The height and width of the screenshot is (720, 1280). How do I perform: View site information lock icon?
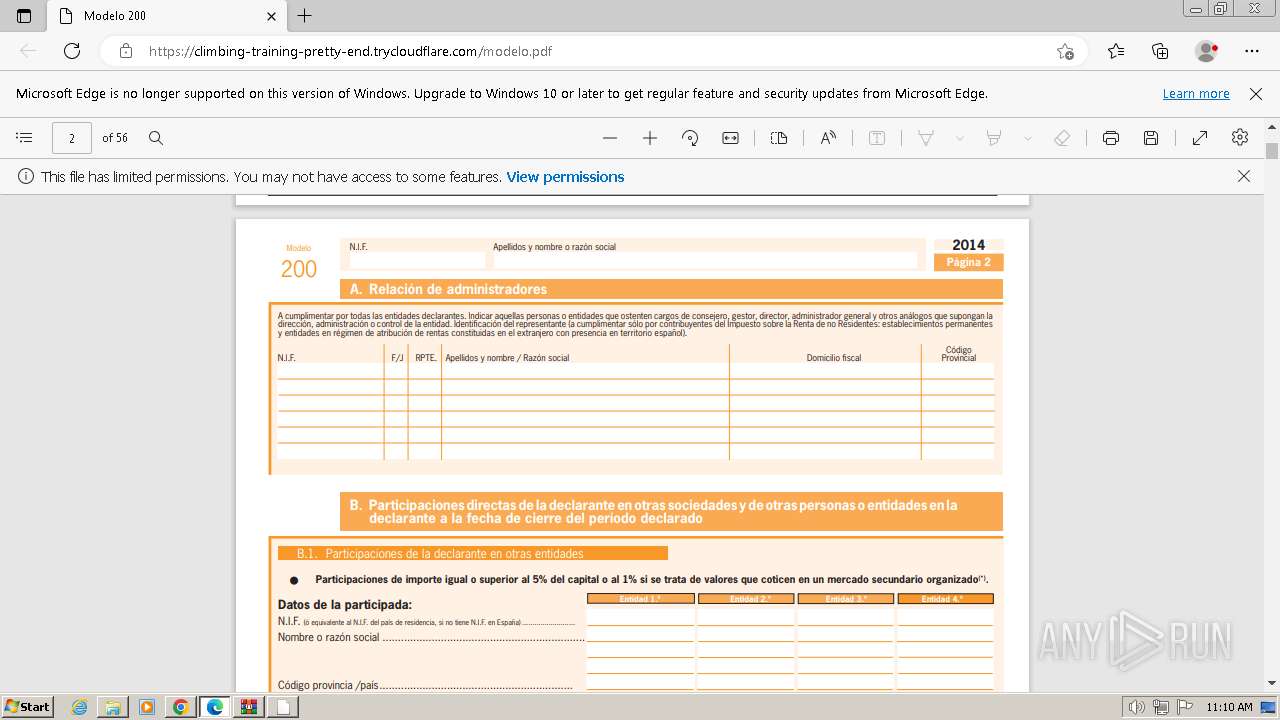point(126,51)
